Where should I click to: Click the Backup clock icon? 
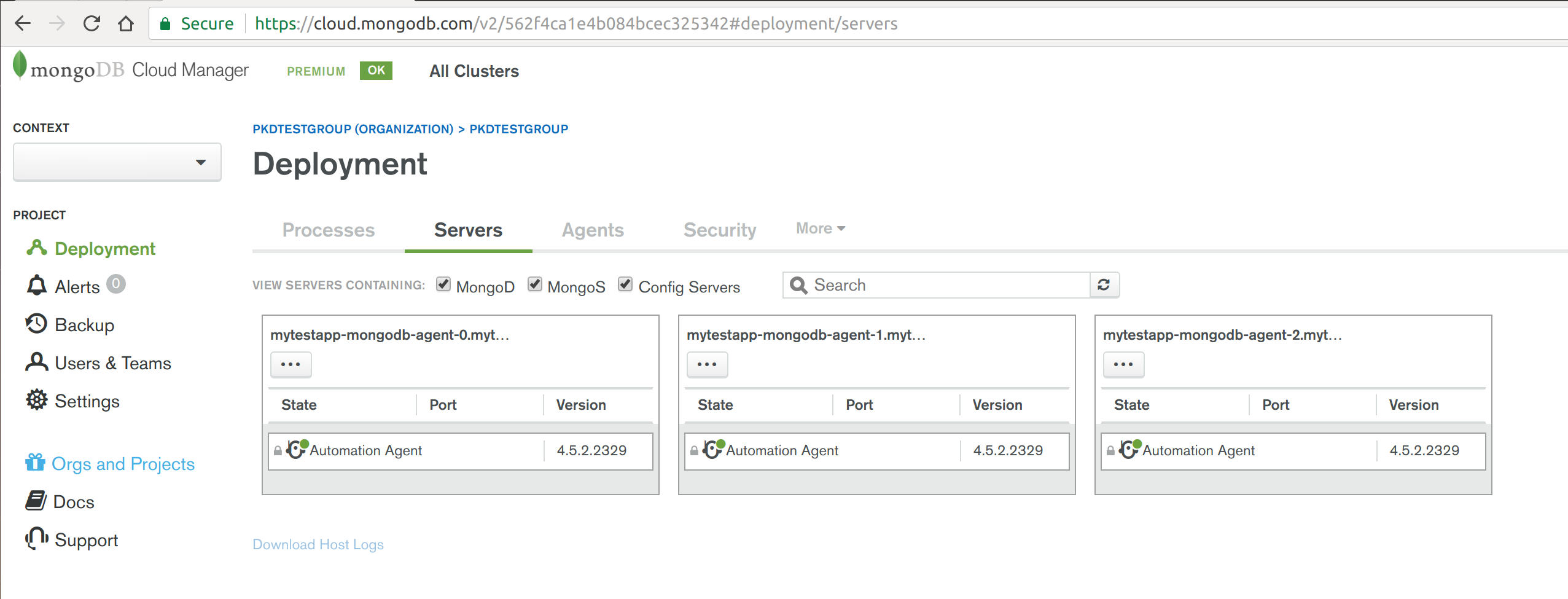[37, 324]
